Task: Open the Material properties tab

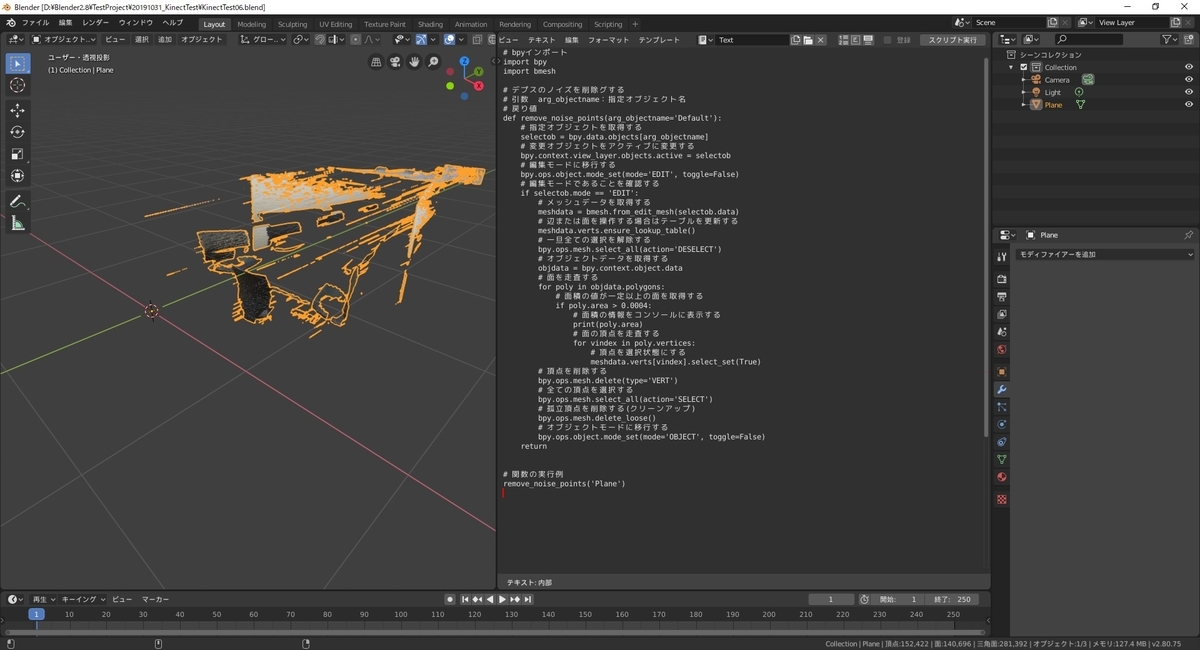Action: point(1001,477)
